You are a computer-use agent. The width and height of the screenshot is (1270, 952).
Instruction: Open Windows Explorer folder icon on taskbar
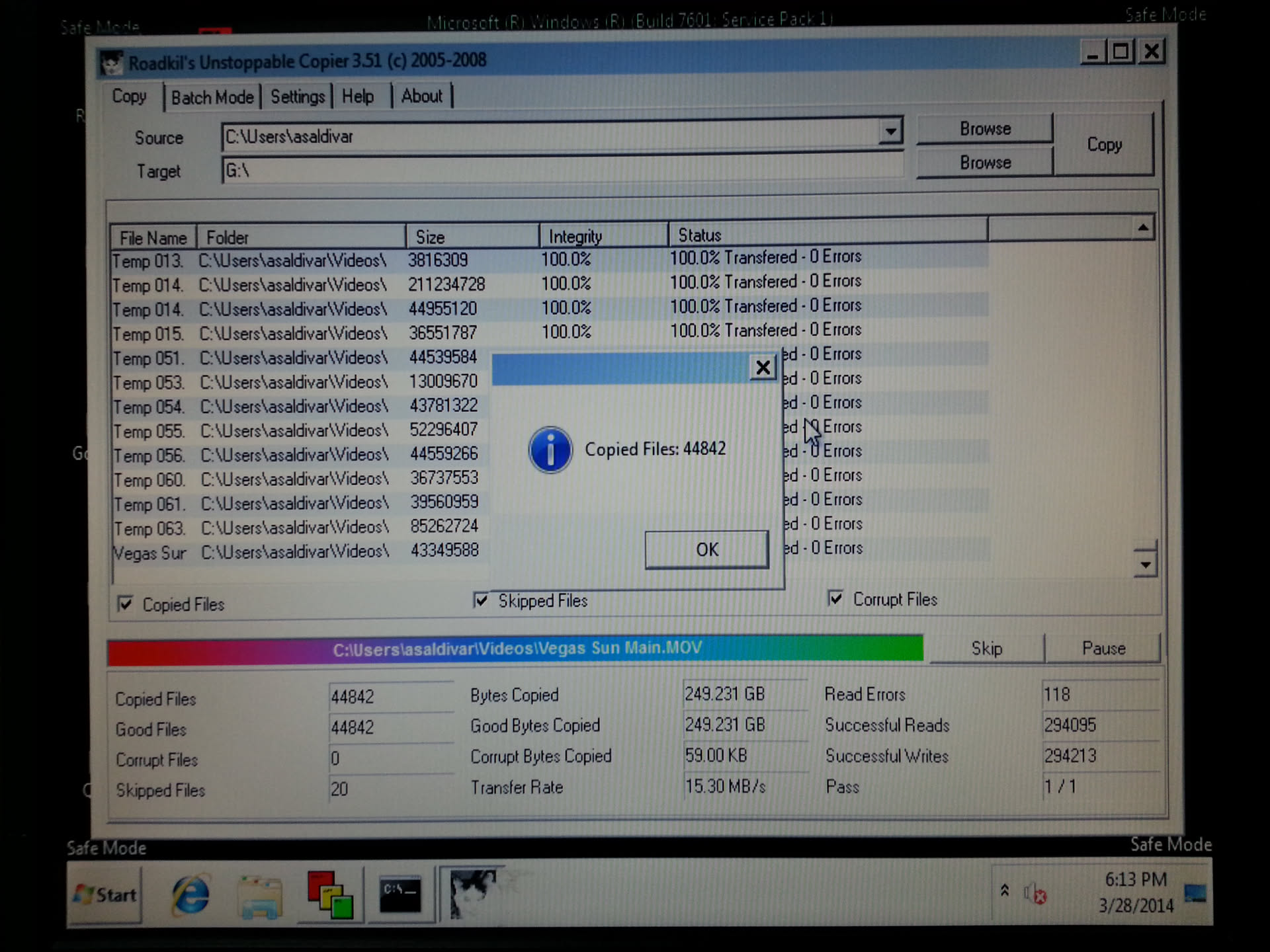(261, 897)
